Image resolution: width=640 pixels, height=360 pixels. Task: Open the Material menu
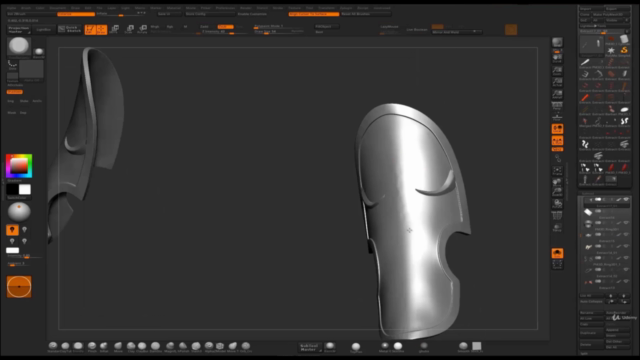pos(173,8)
